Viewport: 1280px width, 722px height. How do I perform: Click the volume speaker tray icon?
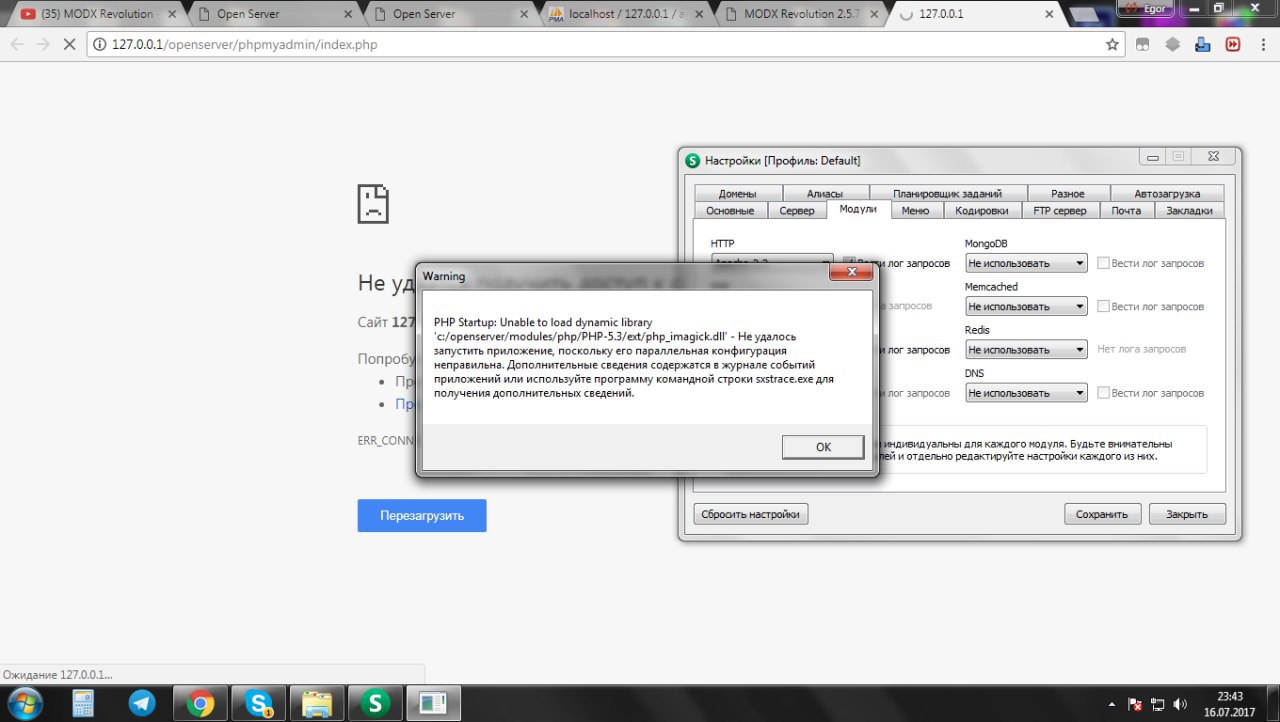coord(1180,704)
